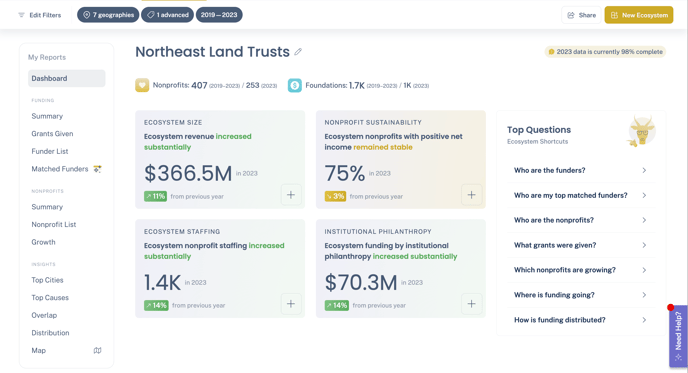688x373 pixels.
Task: Open the 1 advanced filter chip
Action: [167, 15]
